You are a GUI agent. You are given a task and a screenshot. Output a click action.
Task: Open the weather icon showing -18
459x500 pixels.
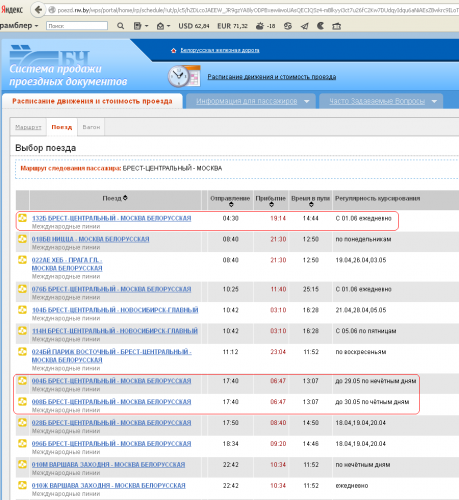click(265, 26)
